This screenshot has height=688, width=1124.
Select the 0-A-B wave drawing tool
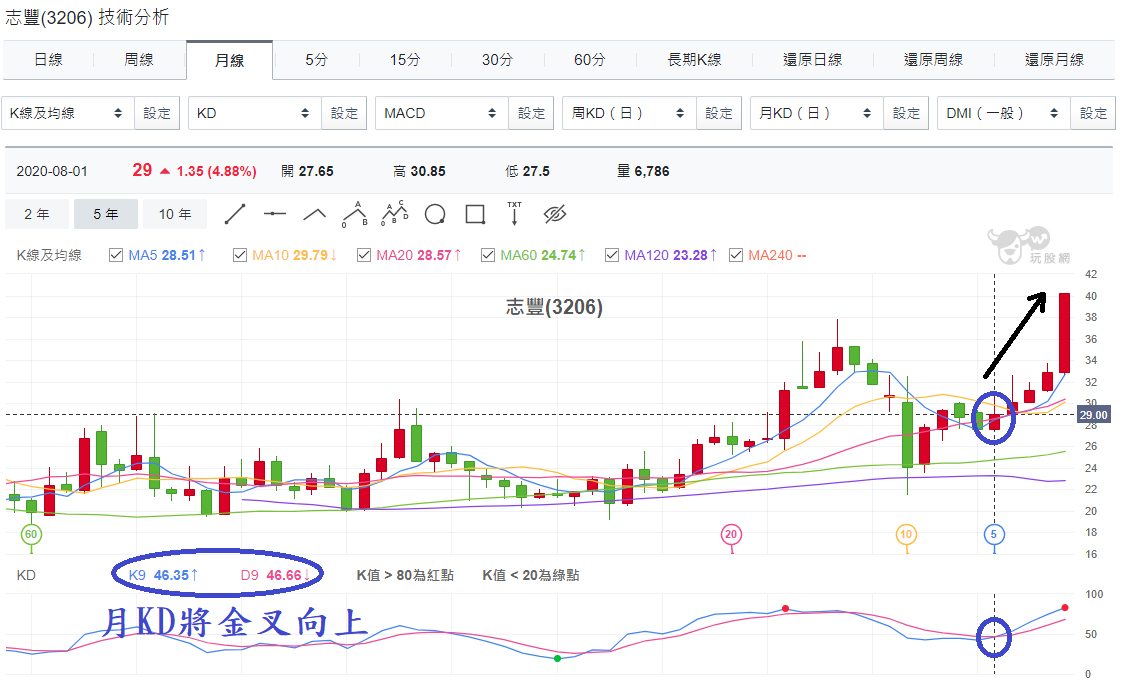coord(355,214)
